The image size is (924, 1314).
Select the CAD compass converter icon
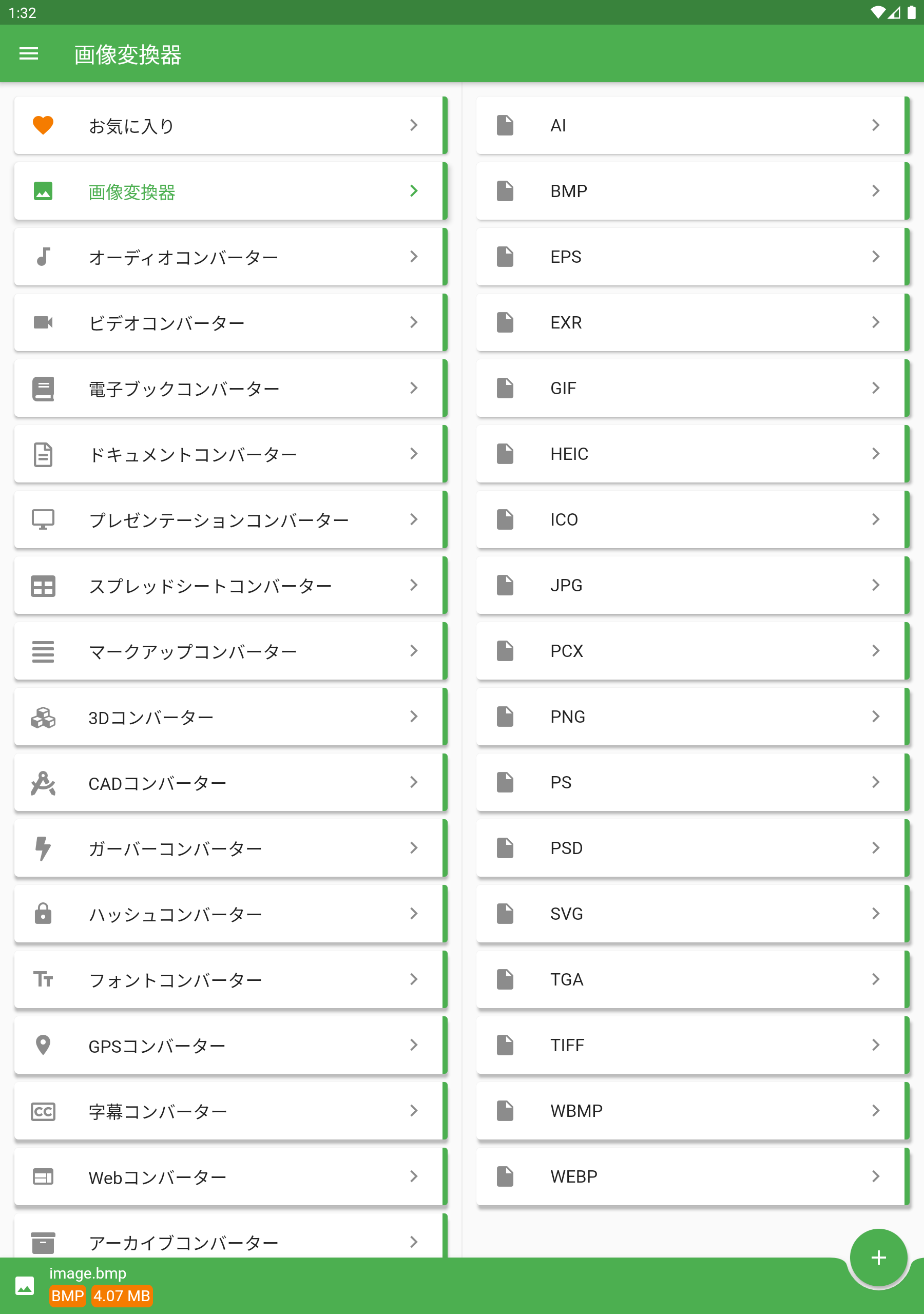click(x=43, y=782)
